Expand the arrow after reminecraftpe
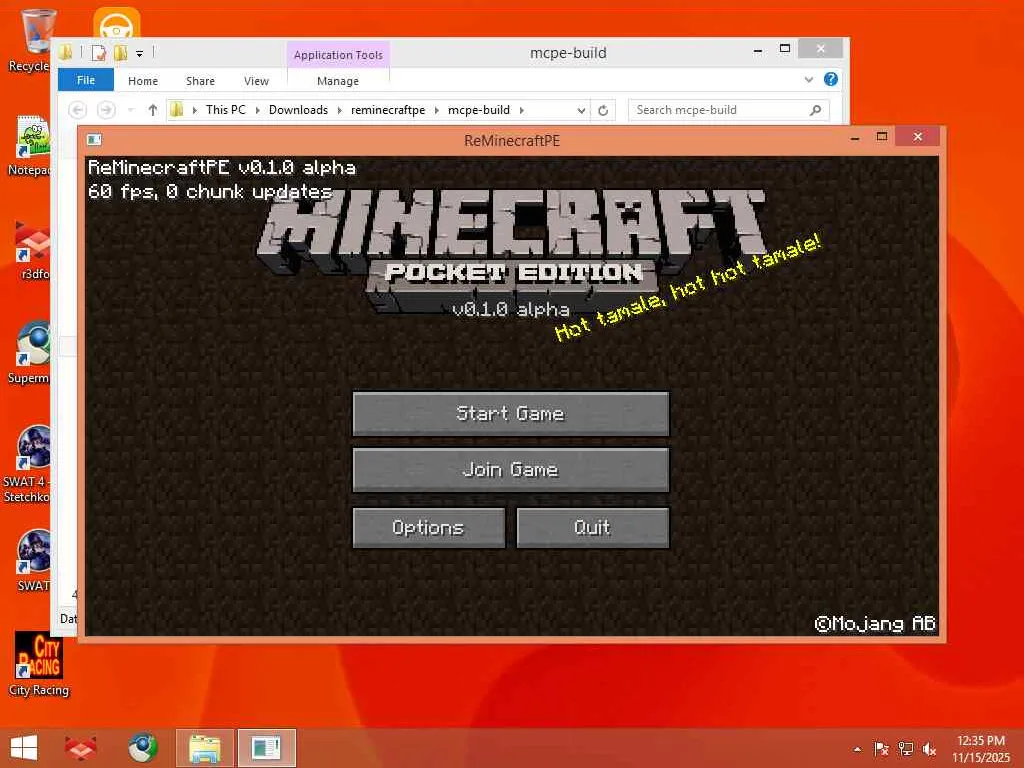The width and height of the screenshot is (1024, 768). tap(436, 110)
